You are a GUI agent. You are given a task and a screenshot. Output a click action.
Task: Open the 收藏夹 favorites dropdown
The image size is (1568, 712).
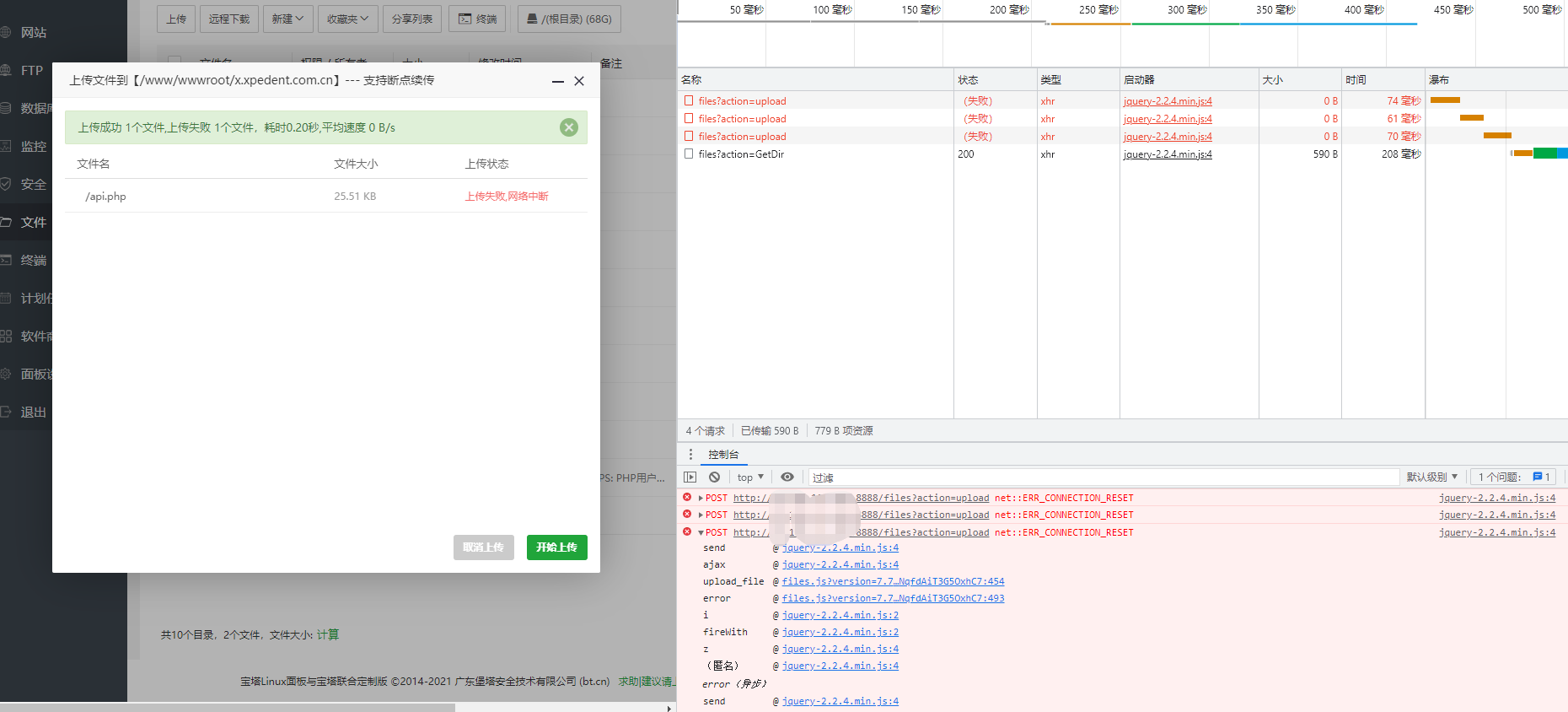[347, 19]
